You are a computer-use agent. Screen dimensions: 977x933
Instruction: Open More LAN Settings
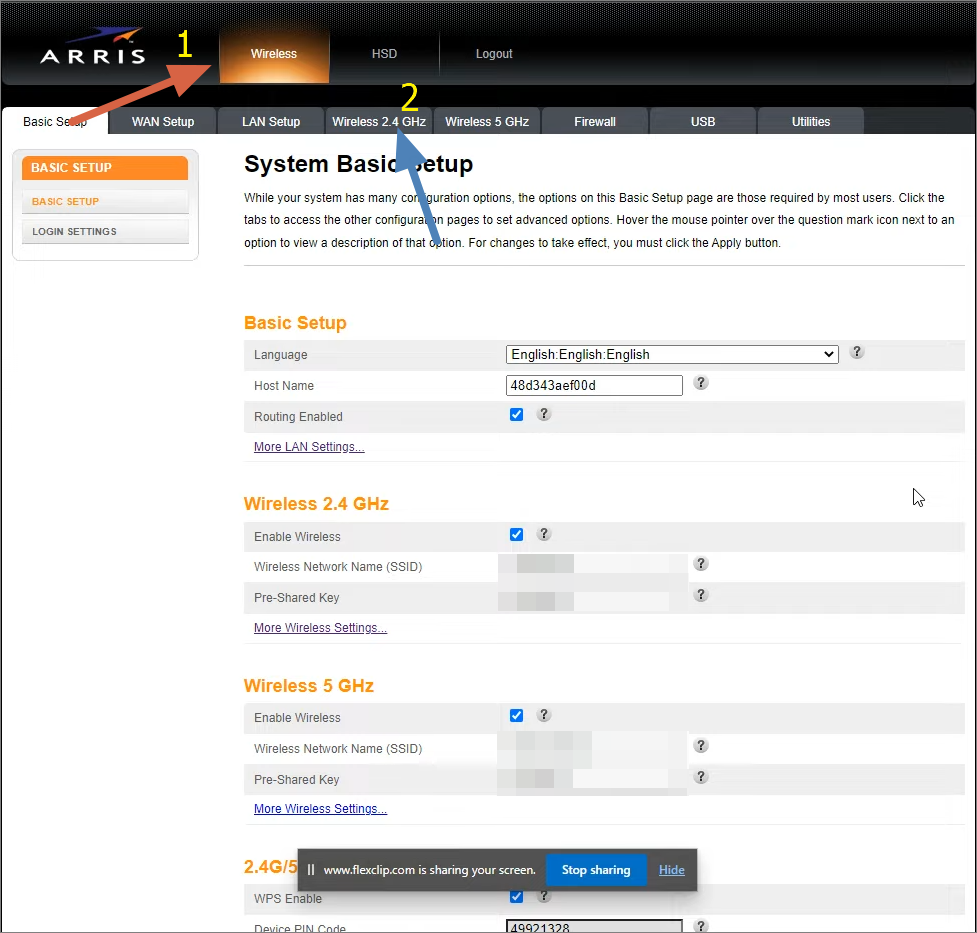click(x=308, y=446)
